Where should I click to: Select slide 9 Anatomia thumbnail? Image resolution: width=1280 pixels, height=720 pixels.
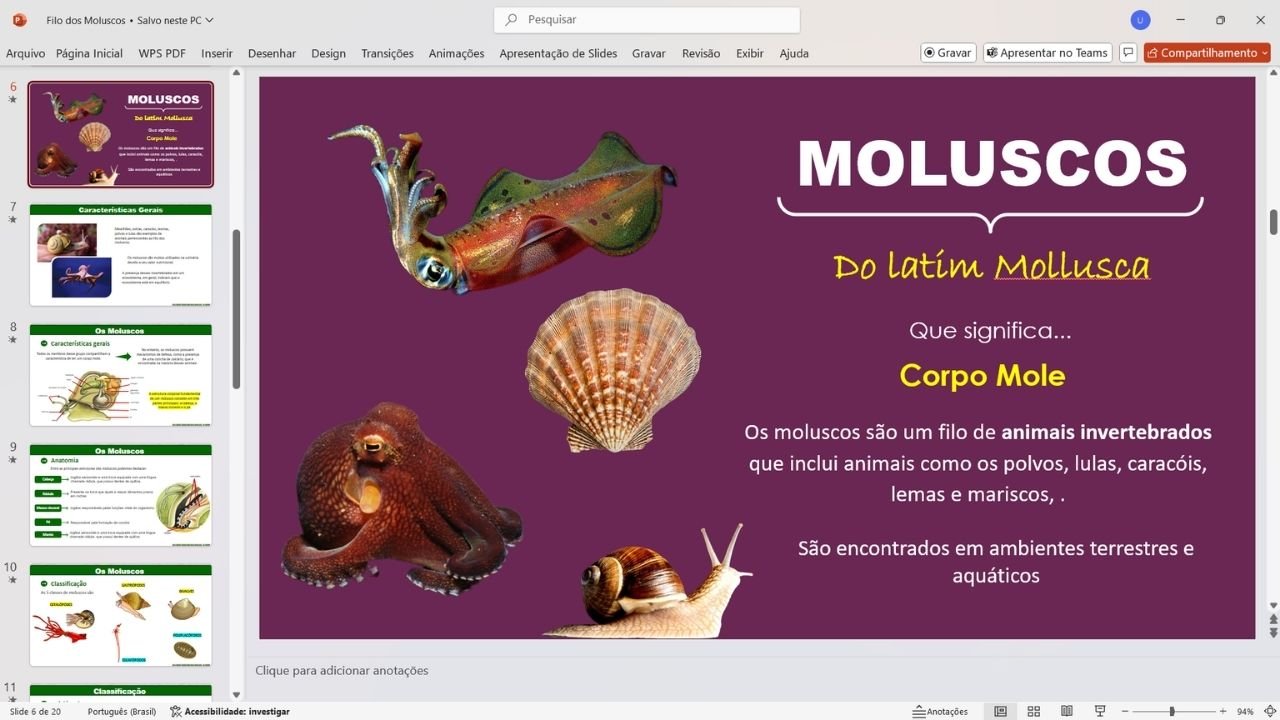120,495
